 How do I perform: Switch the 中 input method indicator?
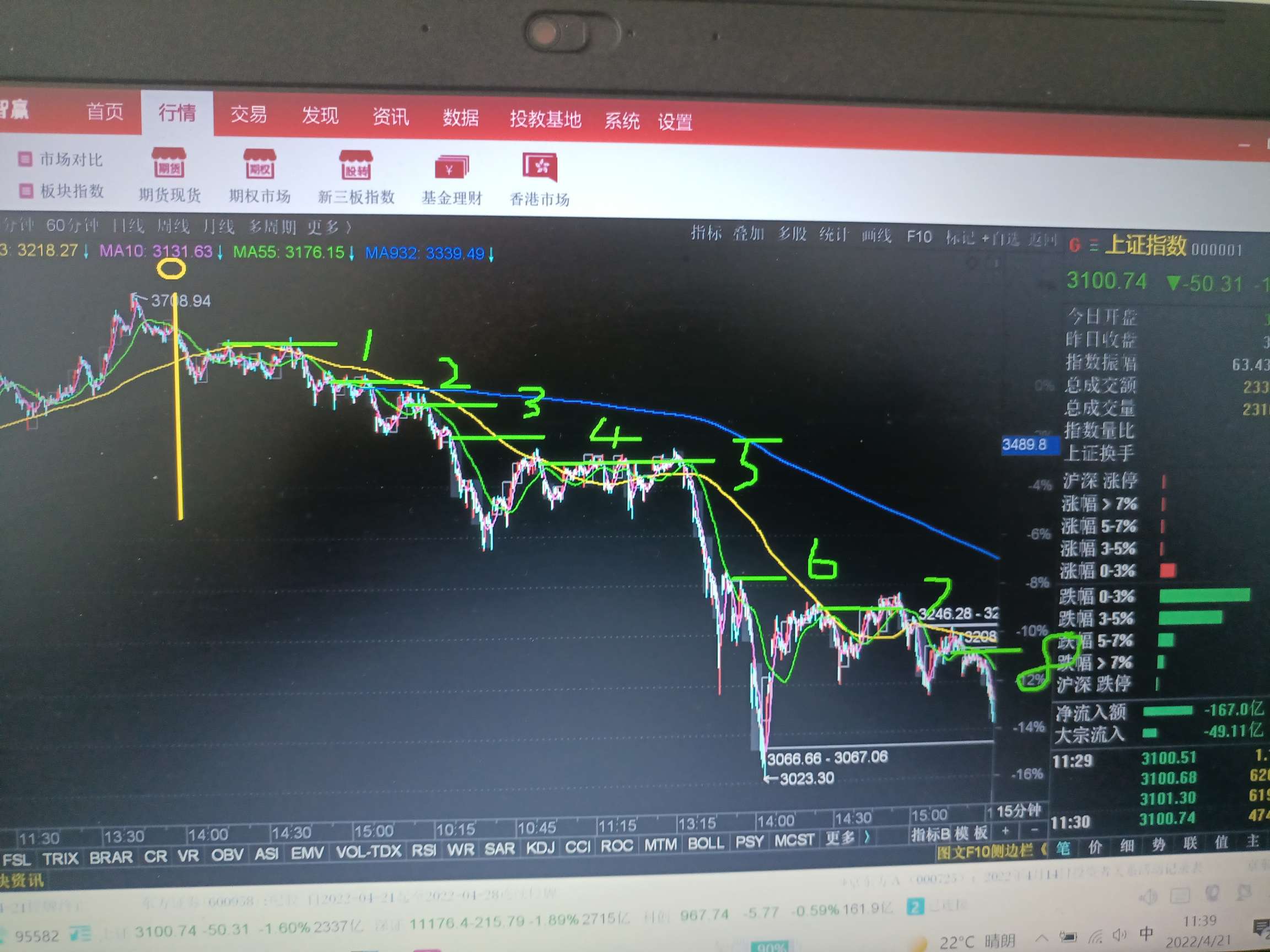click(1146, 934)
